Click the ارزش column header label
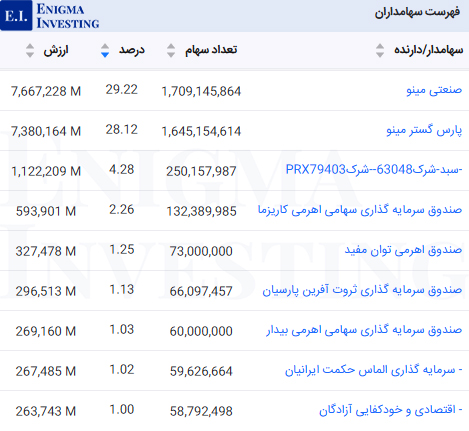469x431 pixels. point(56,50)
